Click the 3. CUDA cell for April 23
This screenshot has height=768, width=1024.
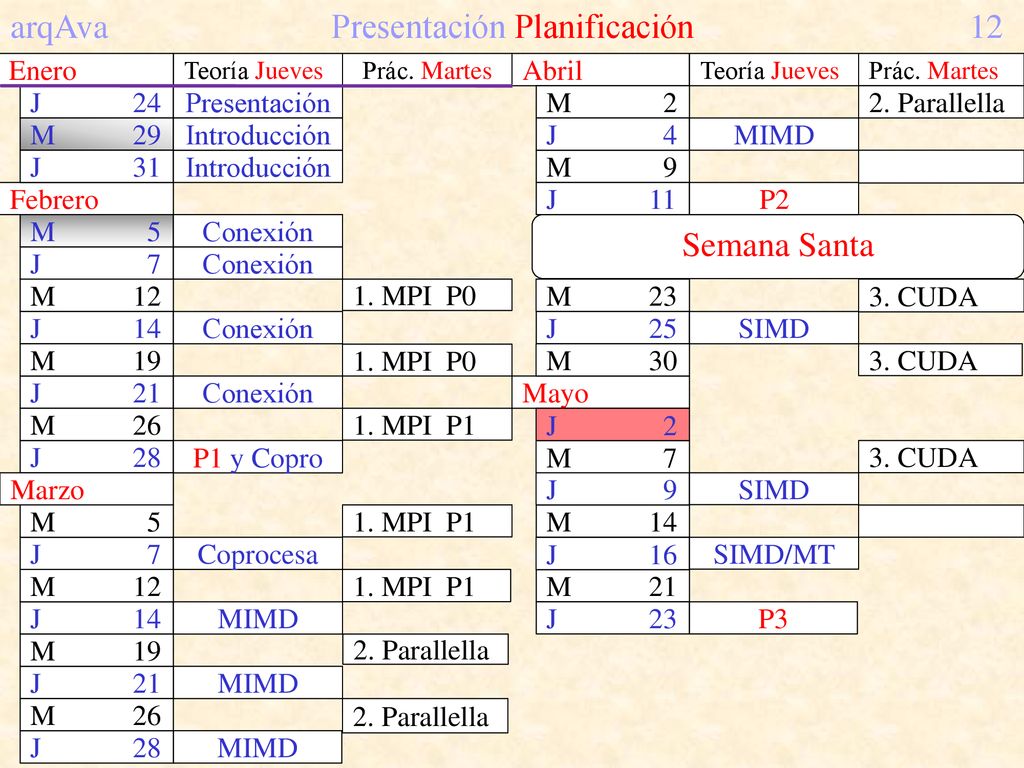click(x=940, y=296)
